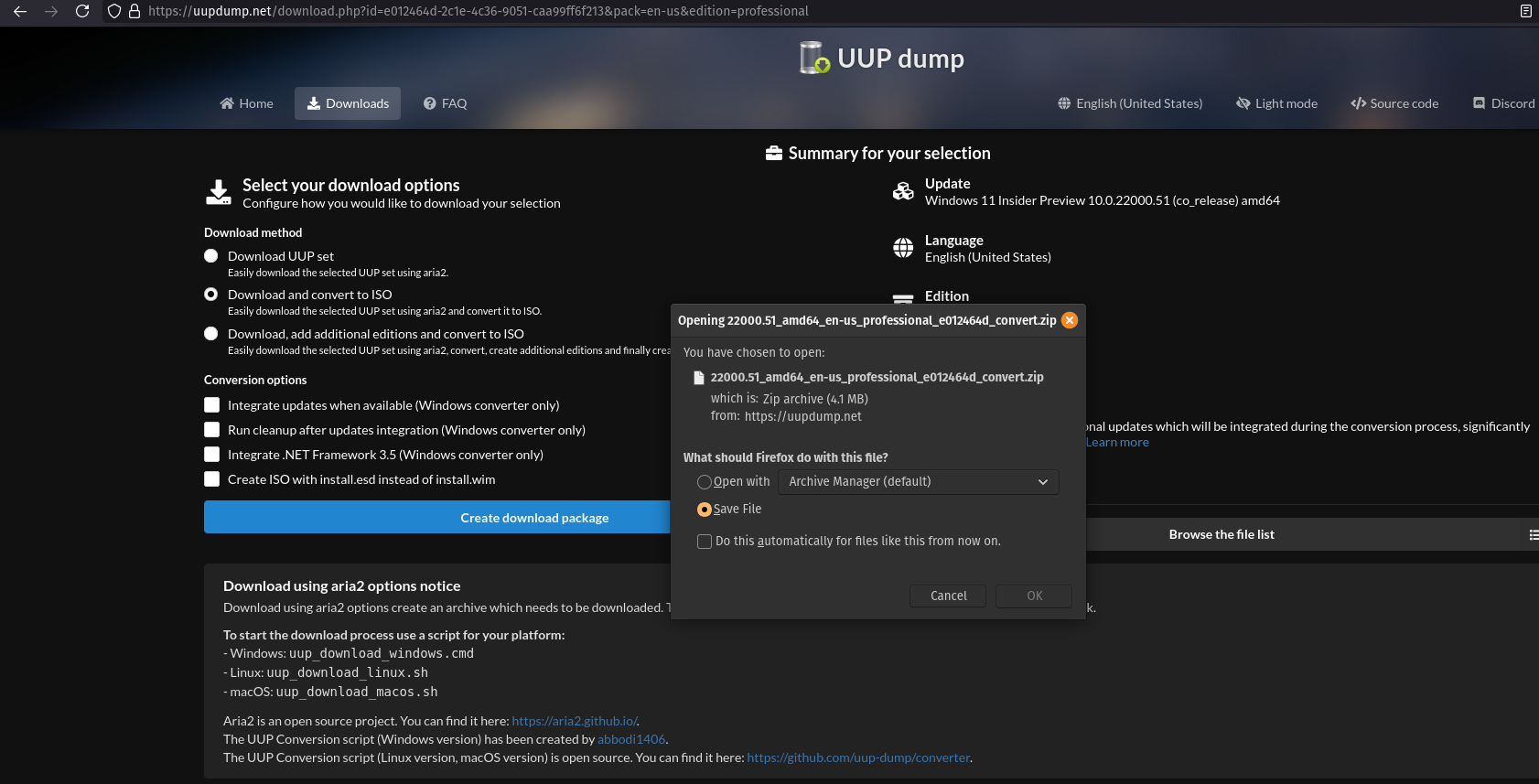Click the UUP dump logo icon
The image size is (1539, 784).
(813, 58)
